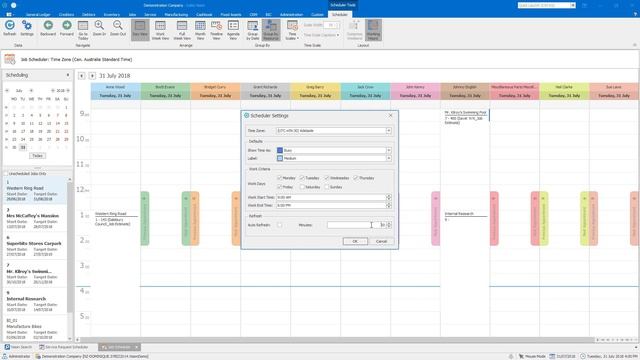The width and height of the screenshot is (640, 360).
Task: Close the Scheduler Settings dialog
Action: pyautogui.click(x=391, y=116)
